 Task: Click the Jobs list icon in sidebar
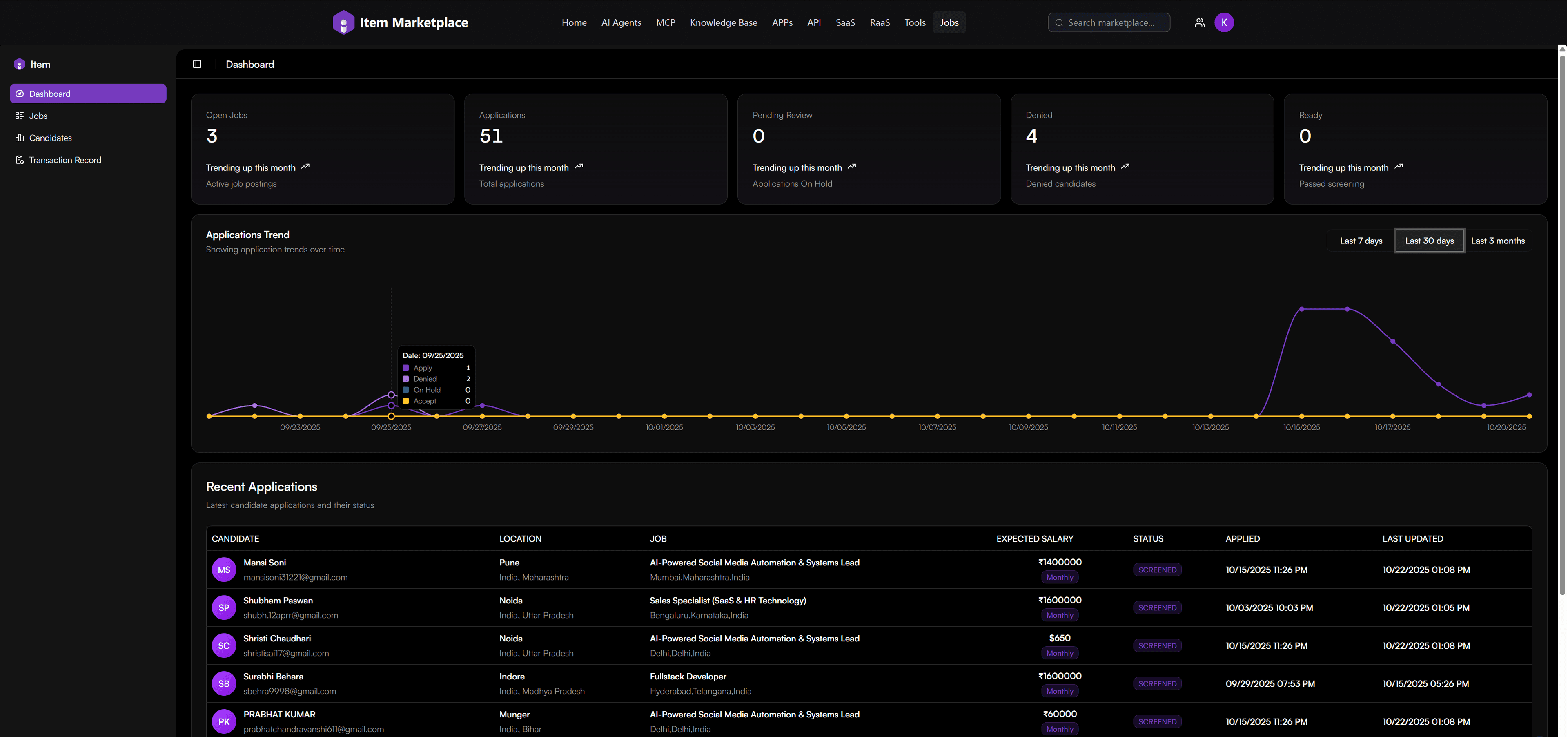20,116
